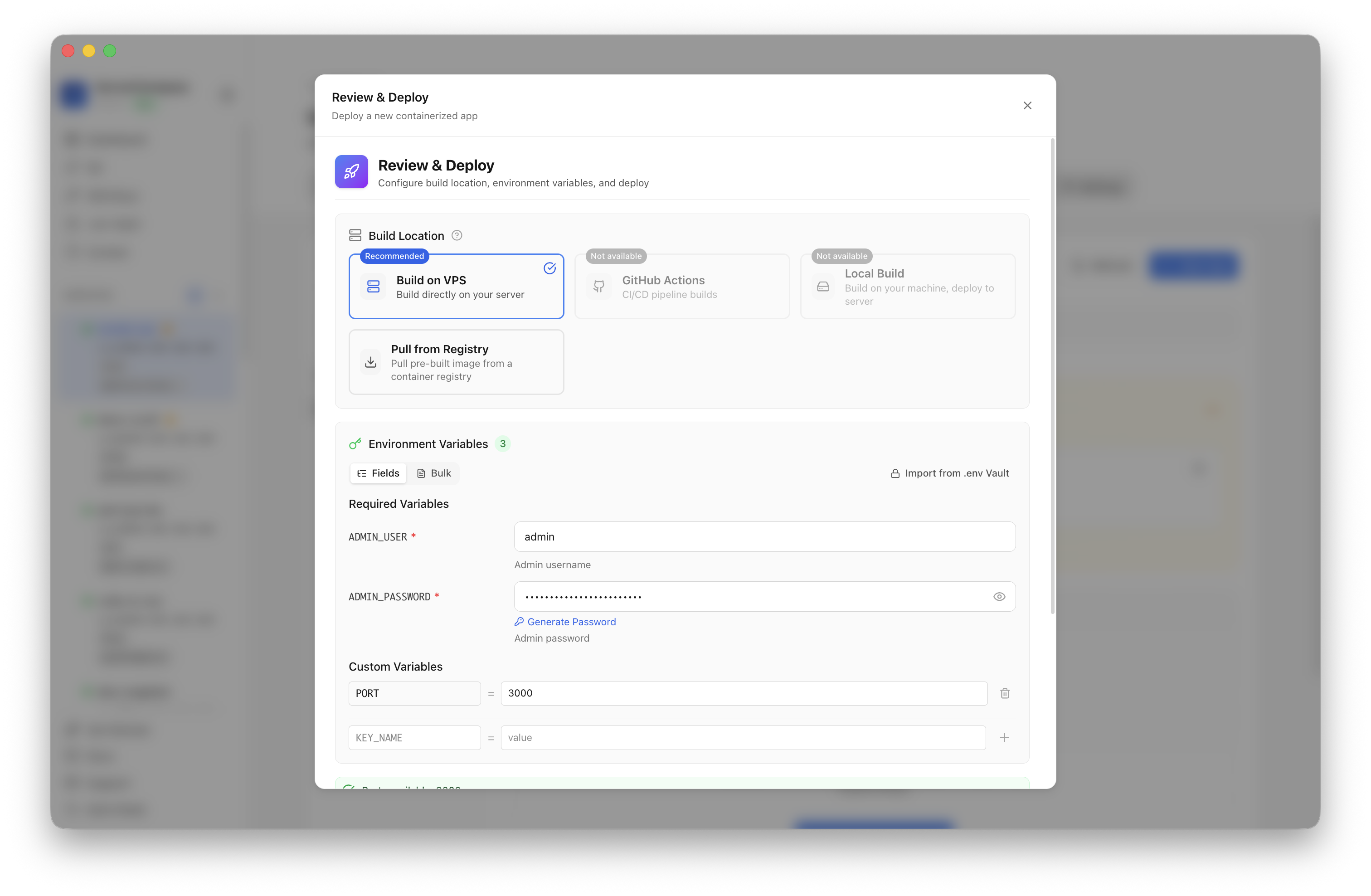The width and height of the screenshot is (1371, 896).
Task: Click the Custom Variables heading
Action: pyautogui.click(x=396, y=666)
